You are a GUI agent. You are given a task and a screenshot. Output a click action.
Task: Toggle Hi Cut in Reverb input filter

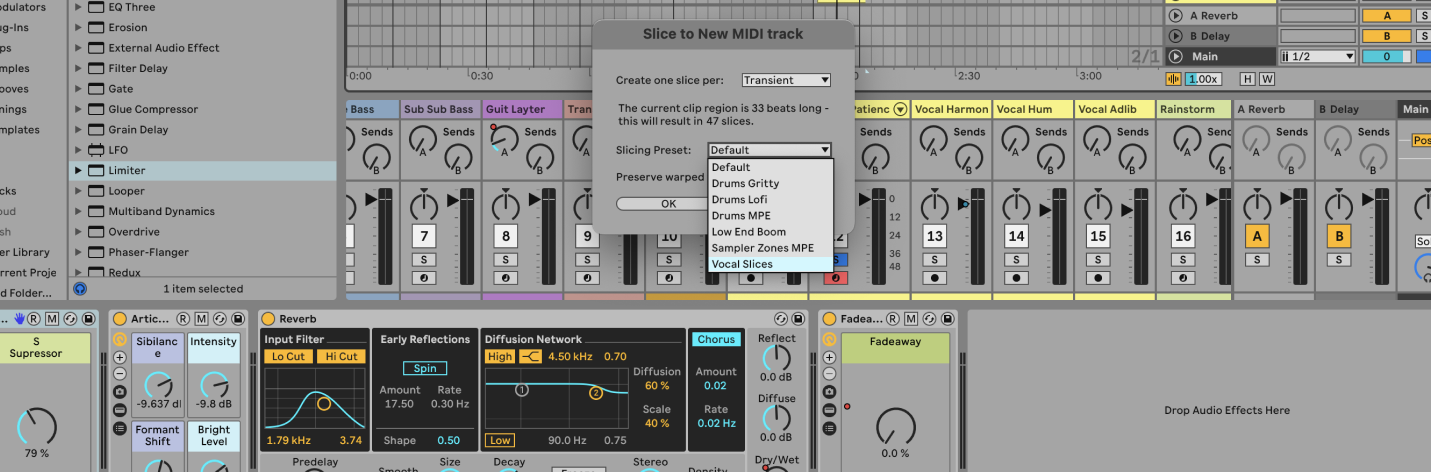pos(340,357)
